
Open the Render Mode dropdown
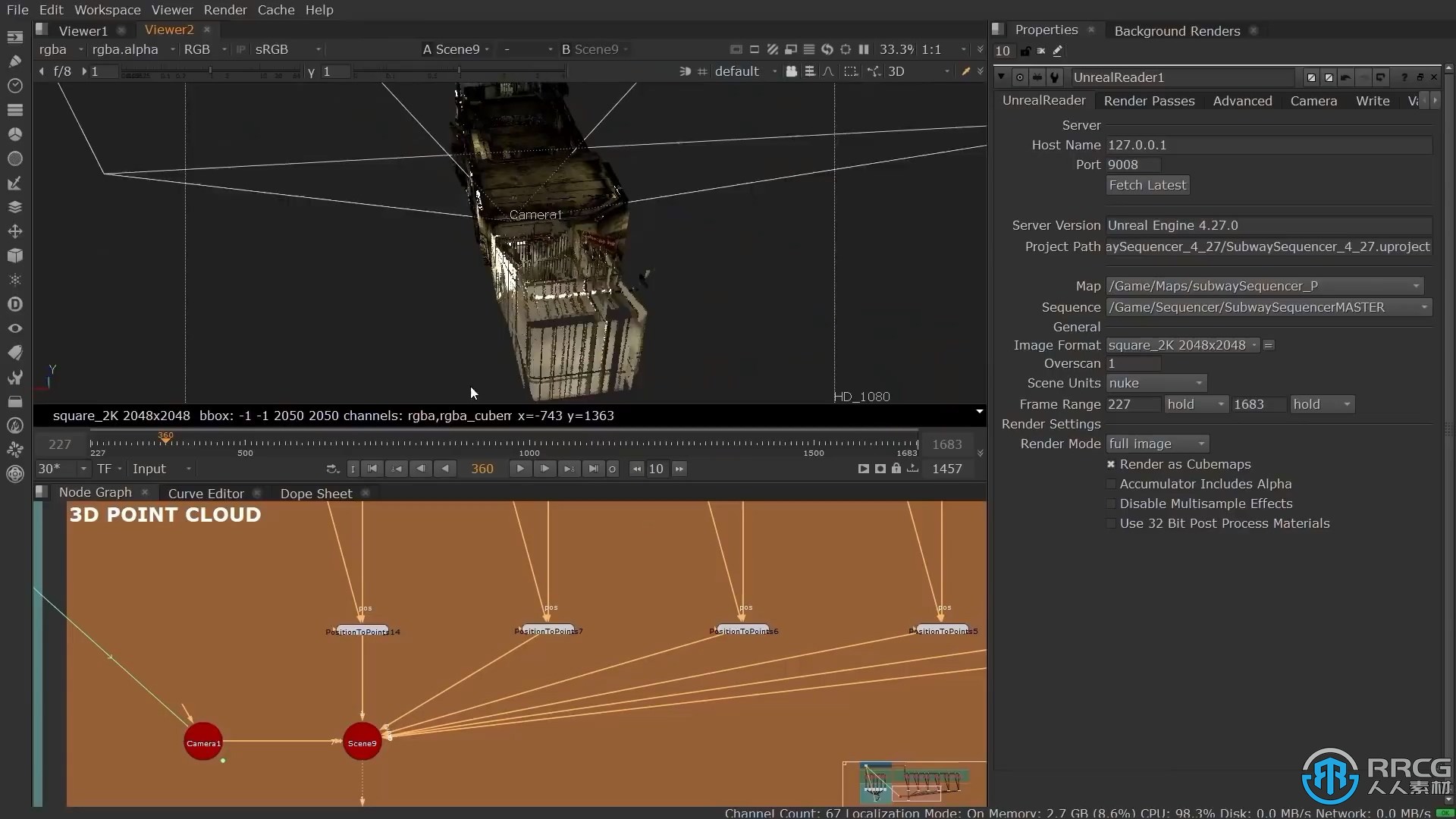1156,444
